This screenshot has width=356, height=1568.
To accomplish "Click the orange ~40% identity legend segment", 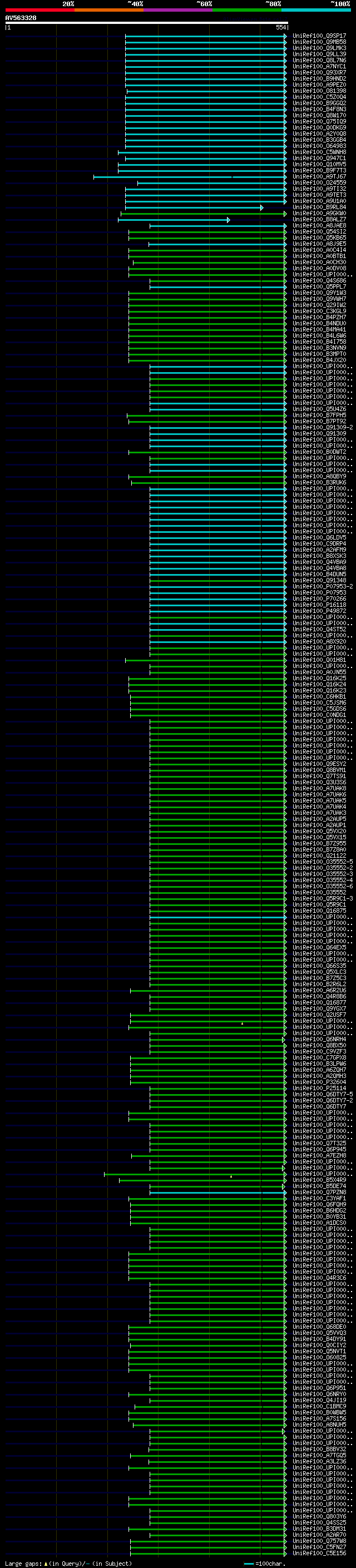I will coord(109,10).
